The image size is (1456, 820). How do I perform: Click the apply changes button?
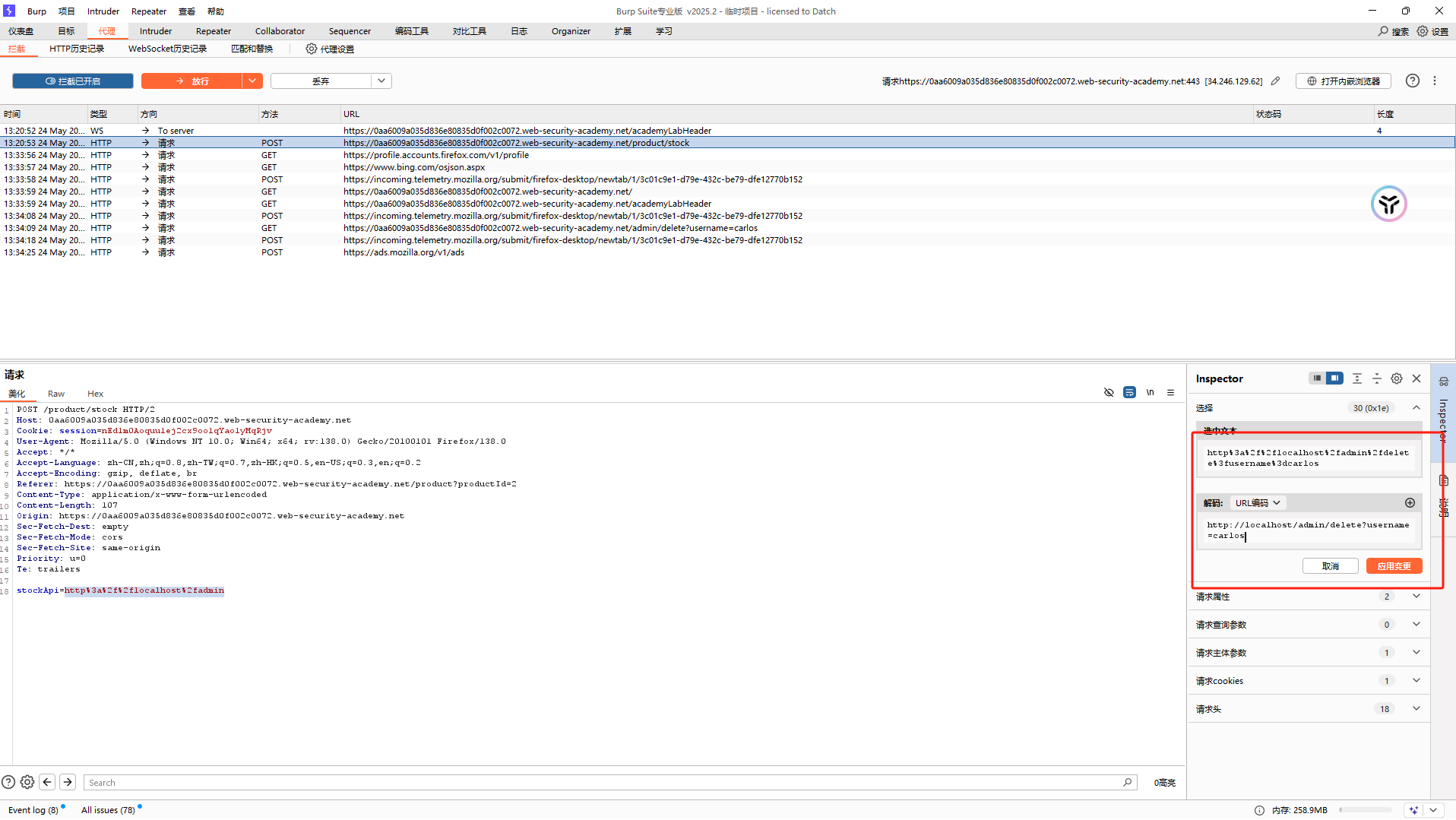(x=1394, y=566)
